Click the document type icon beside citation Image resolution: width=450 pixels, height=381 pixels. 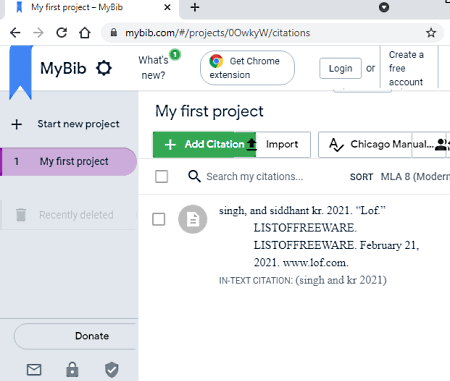coord(193,219)
